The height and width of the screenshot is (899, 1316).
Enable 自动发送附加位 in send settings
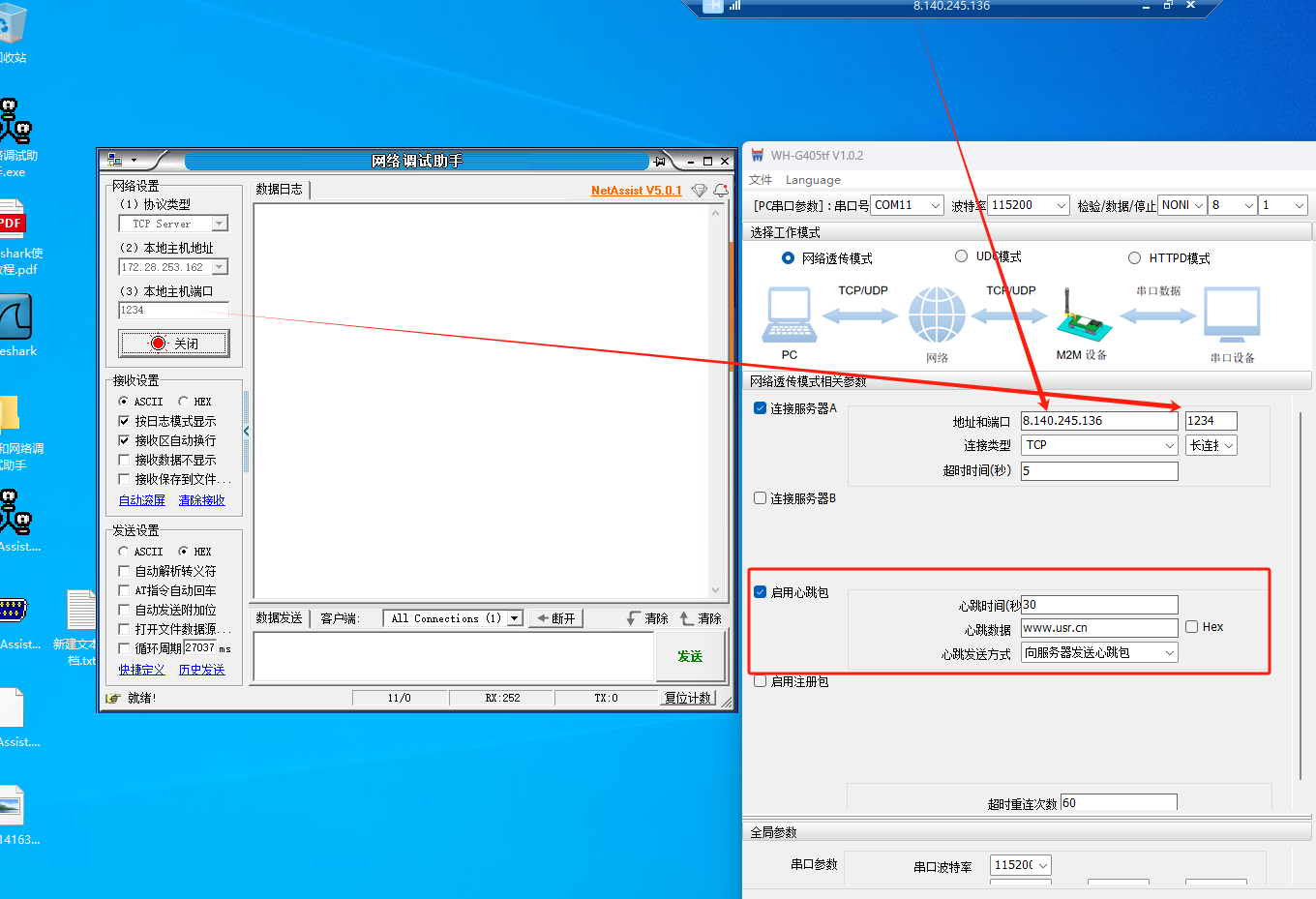[x=124, y=610]
